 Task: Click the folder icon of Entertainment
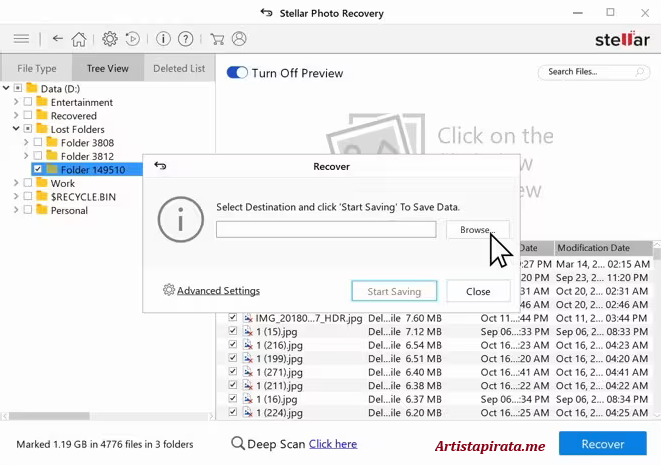tap(42, 102)
